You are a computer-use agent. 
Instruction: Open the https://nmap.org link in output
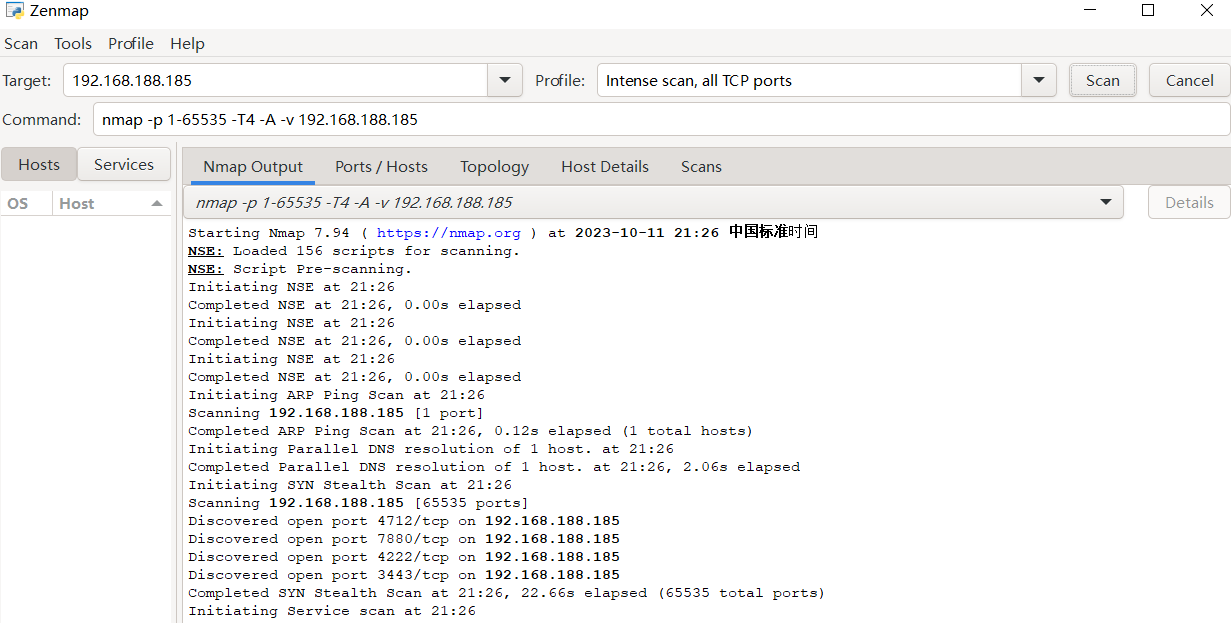pos(449,232)
